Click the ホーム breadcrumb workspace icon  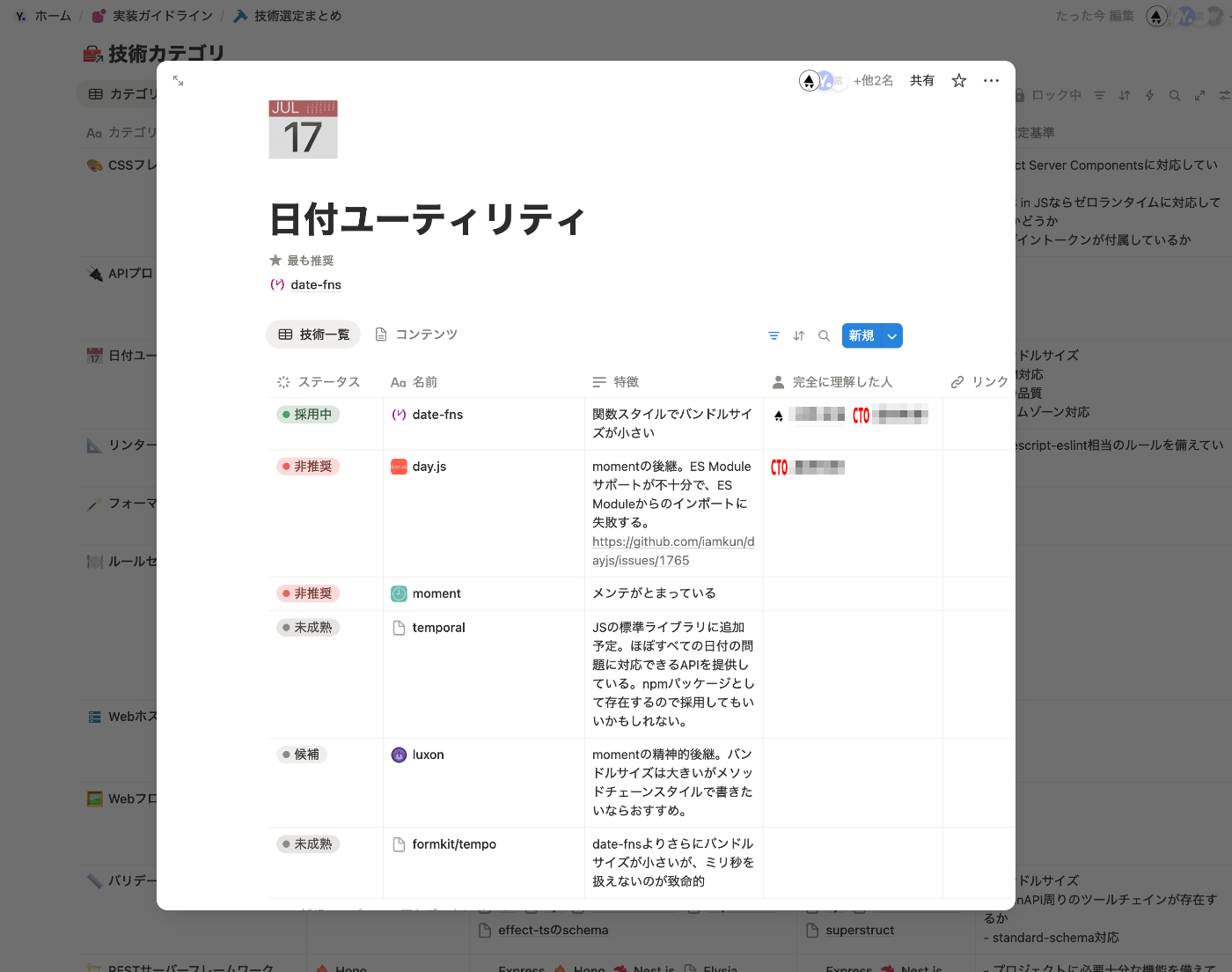[x=20, y=16]
